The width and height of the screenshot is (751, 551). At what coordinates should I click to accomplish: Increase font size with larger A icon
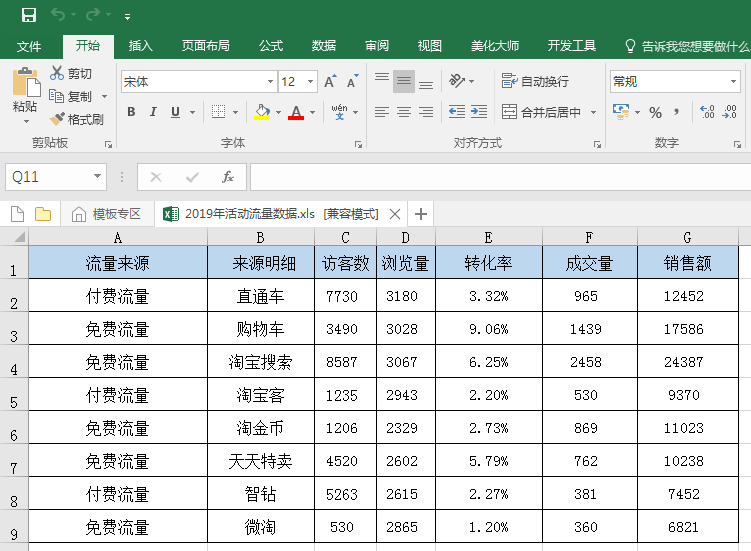pyautogui.click(x=329, y=82)
